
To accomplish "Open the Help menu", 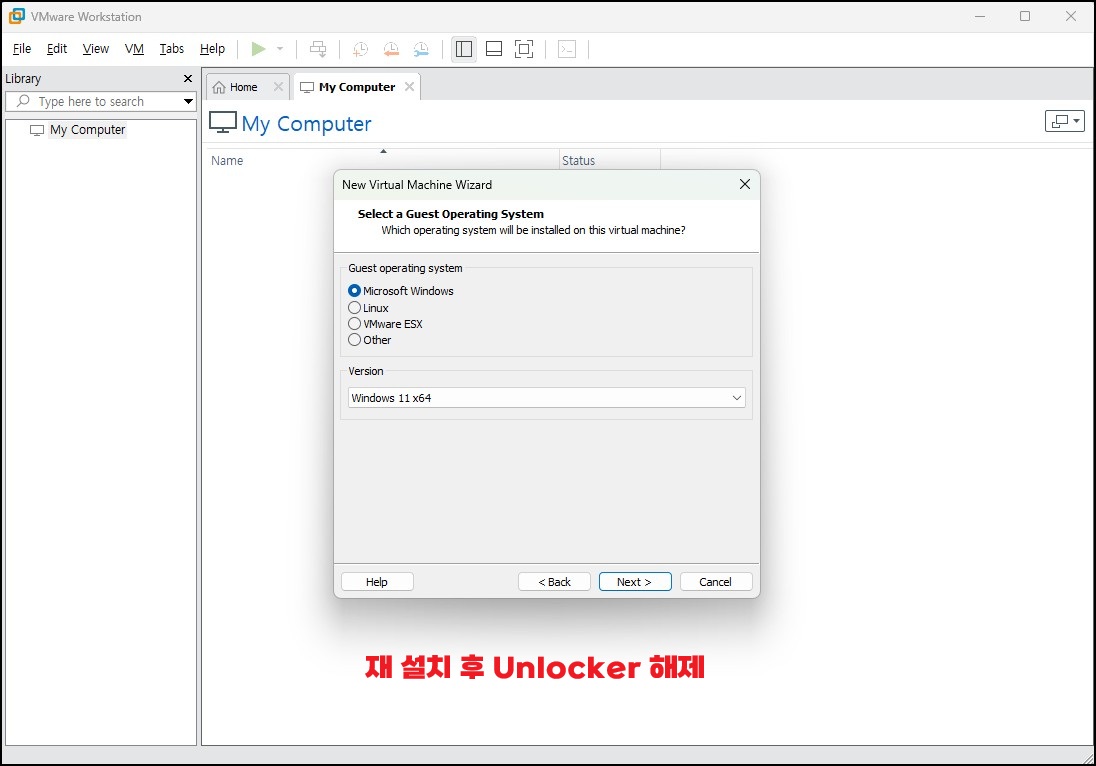I will [x=212, y=48].
